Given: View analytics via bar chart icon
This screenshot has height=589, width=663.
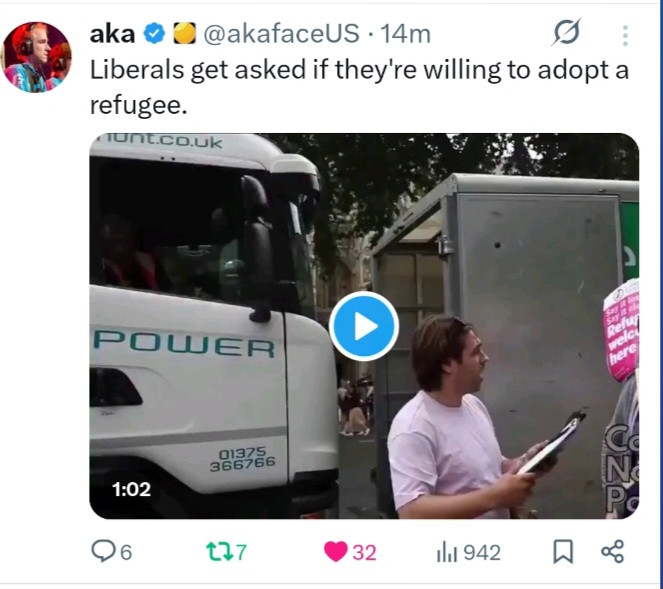Looking at the screenshot, I should pos(447,552).
